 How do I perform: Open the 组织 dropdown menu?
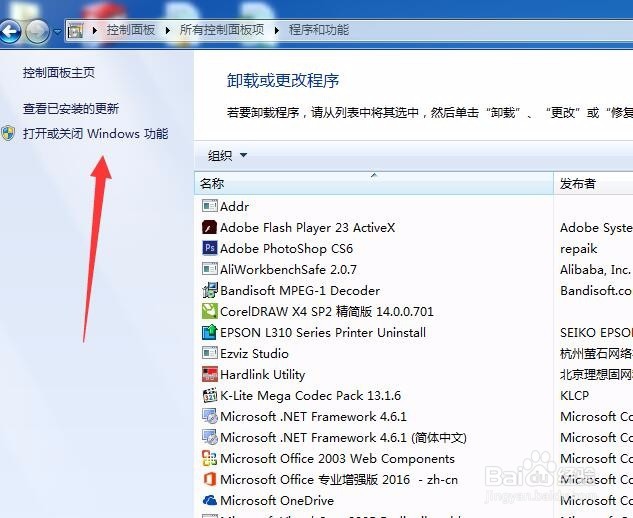pyautogui.click(x=227, y=155)
